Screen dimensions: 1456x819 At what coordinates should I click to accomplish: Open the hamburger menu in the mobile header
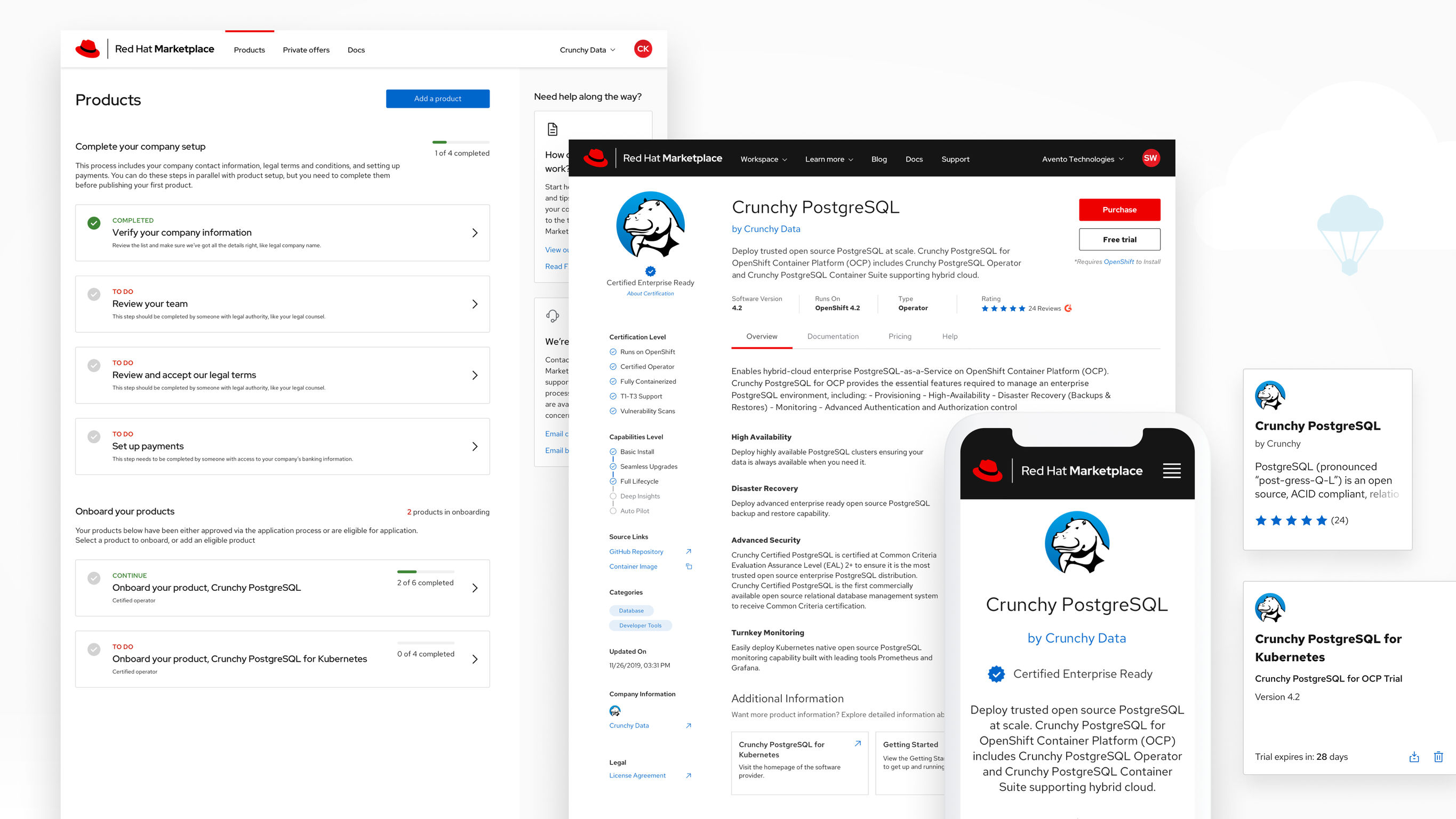click(x=1172, y=470)
